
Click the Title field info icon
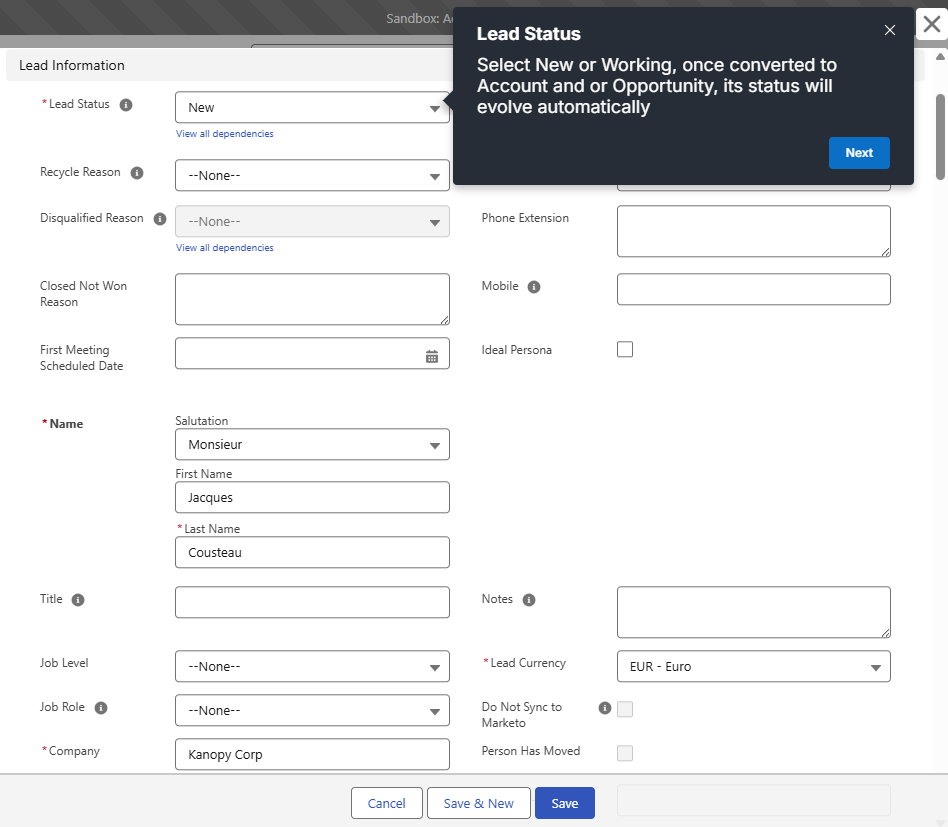click(78, 600)
